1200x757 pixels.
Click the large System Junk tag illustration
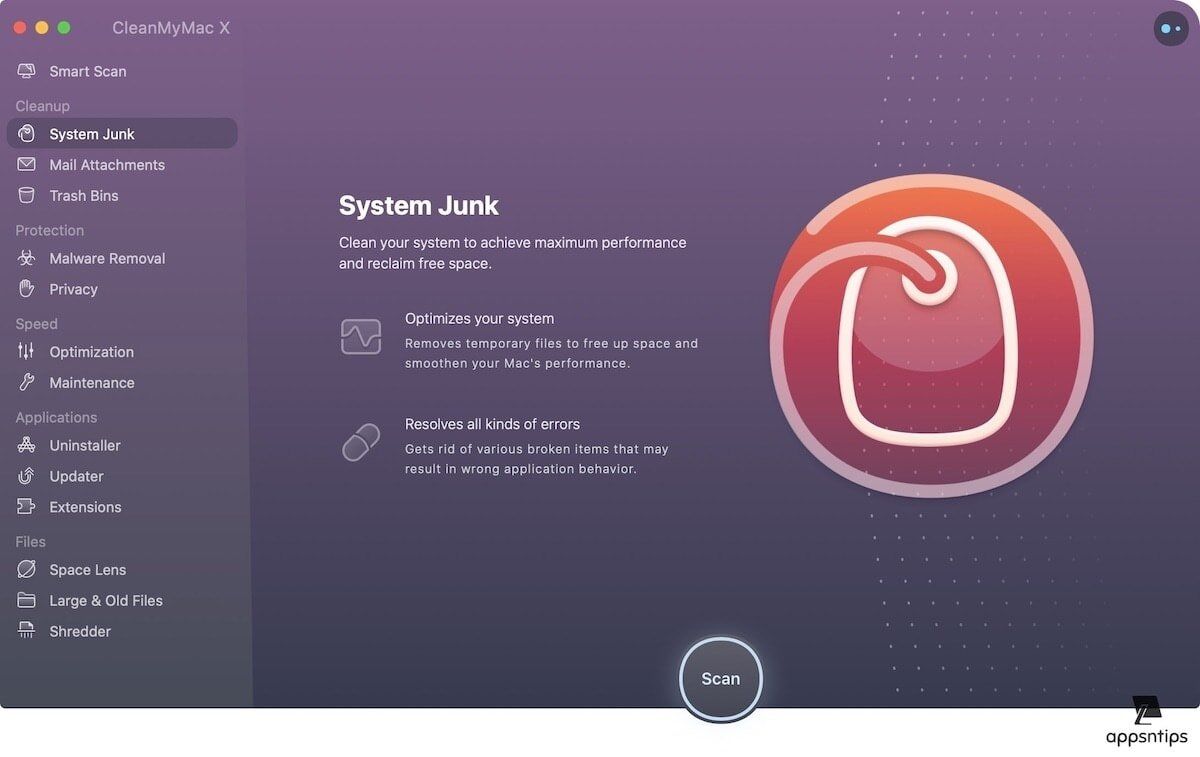pyautogui.click(x=931, y=336)
